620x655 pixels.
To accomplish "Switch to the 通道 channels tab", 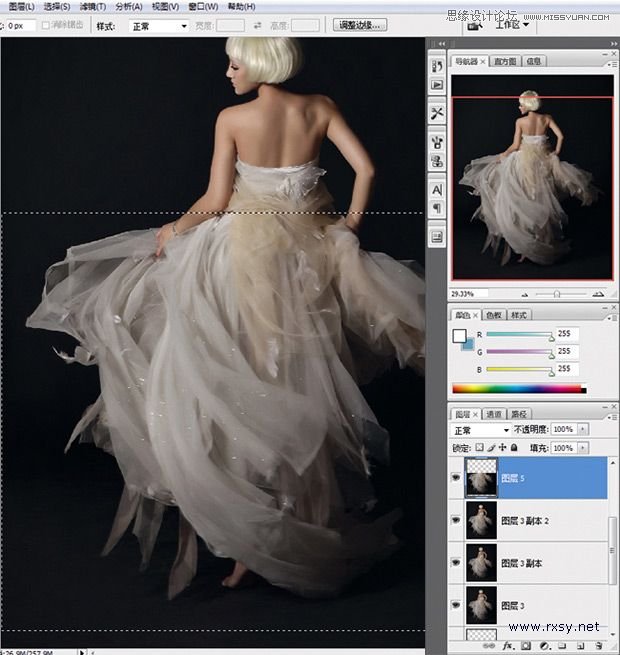I will pos(494,414).
